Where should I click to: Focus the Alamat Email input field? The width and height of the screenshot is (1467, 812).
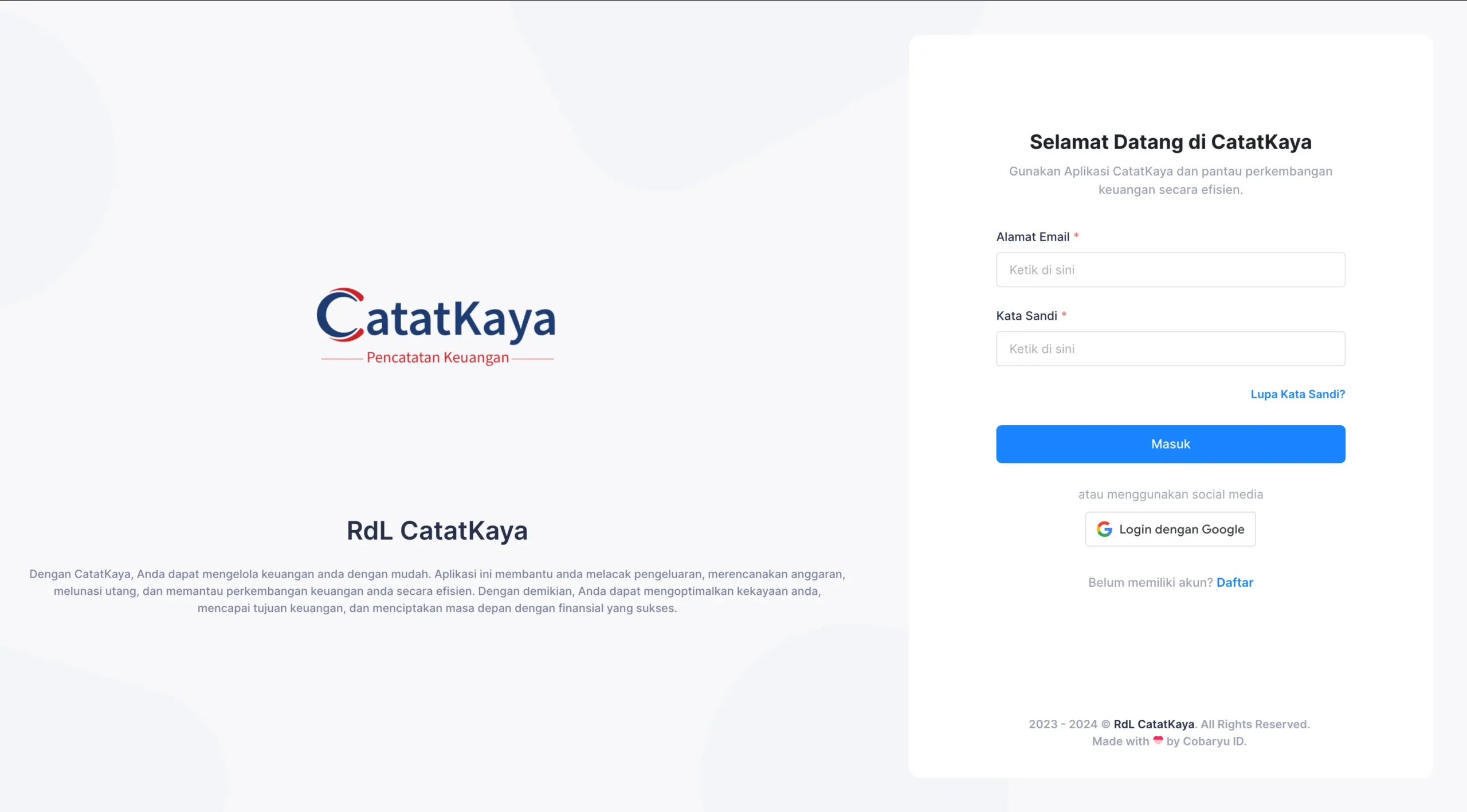(x=1170, y=270)
